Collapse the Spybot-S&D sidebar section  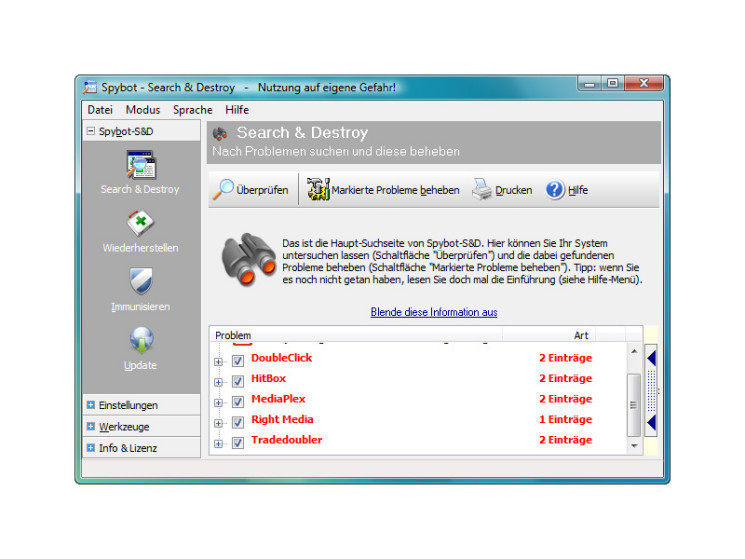click(91, 131)
